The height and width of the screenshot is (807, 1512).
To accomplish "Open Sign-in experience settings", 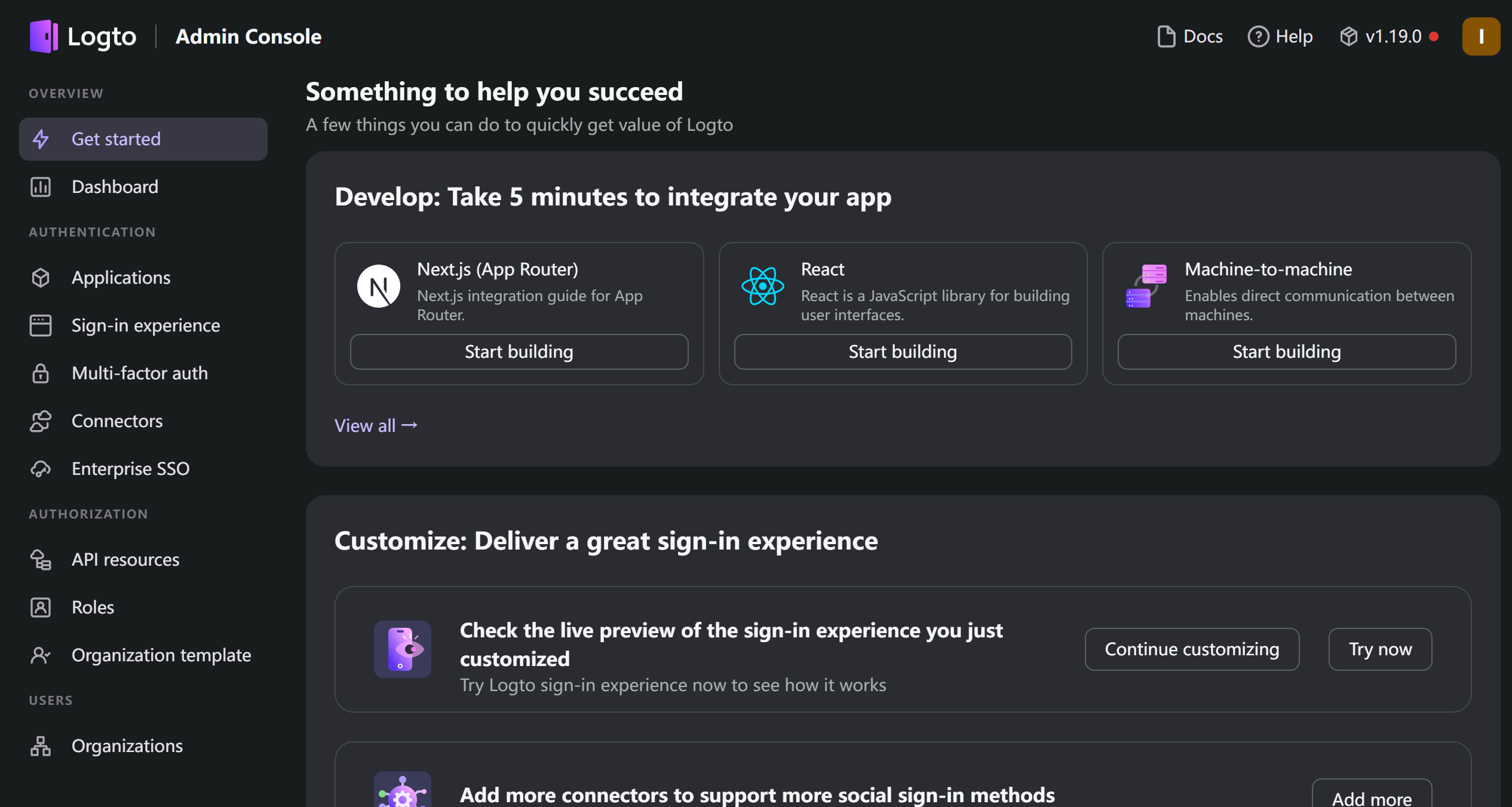I will tap(146, 326).
